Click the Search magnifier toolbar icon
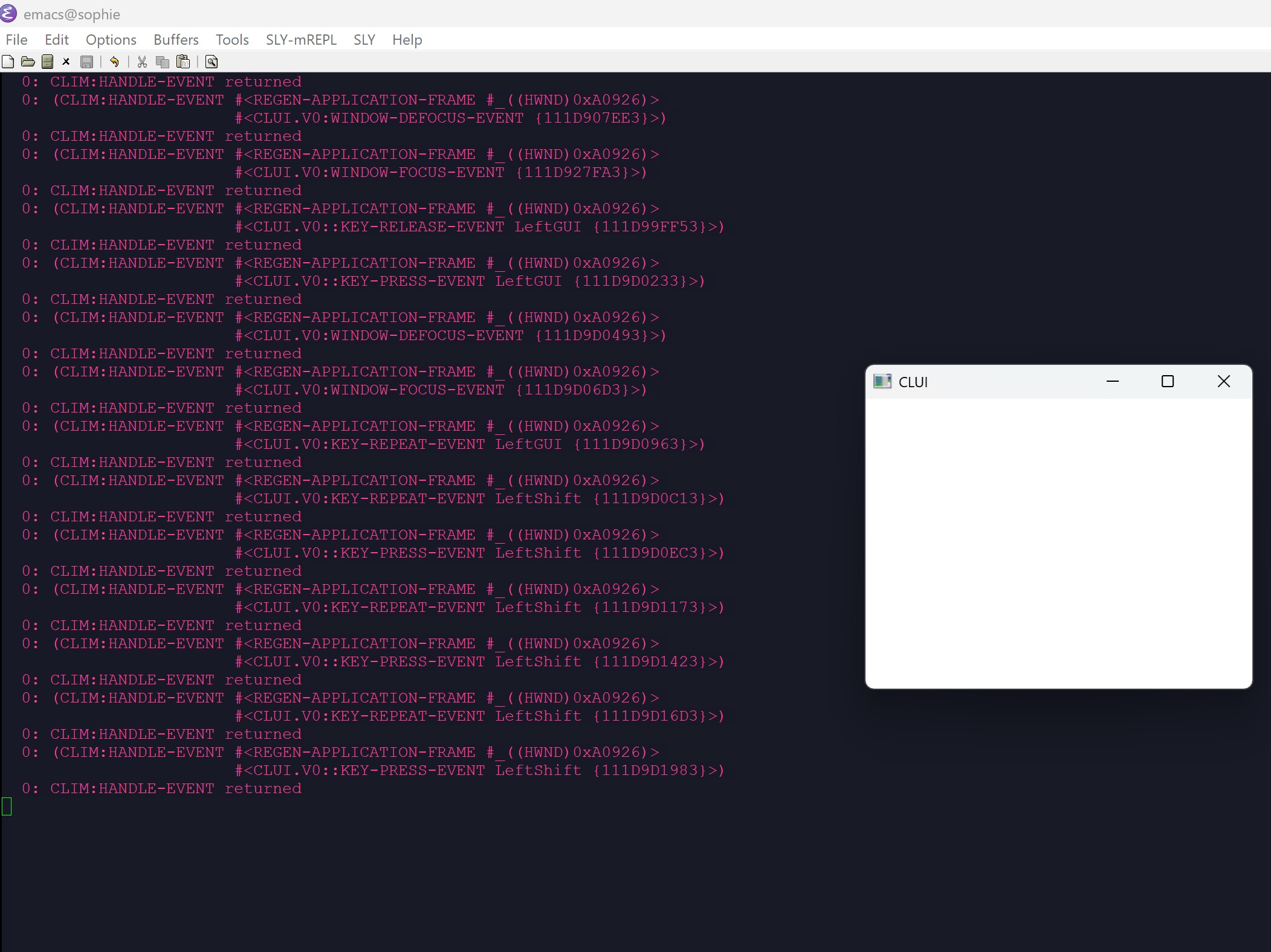The width and height of the screenshot is (1271, 952). point(211,62)
